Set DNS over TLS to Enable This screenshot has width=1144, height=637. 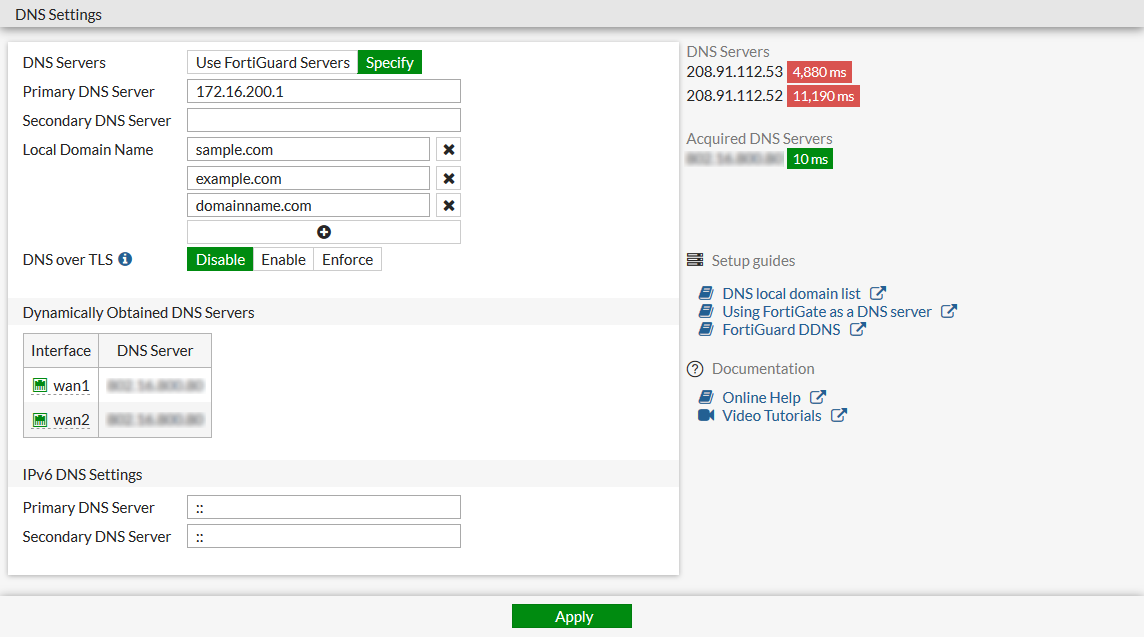tap(283, 260)
